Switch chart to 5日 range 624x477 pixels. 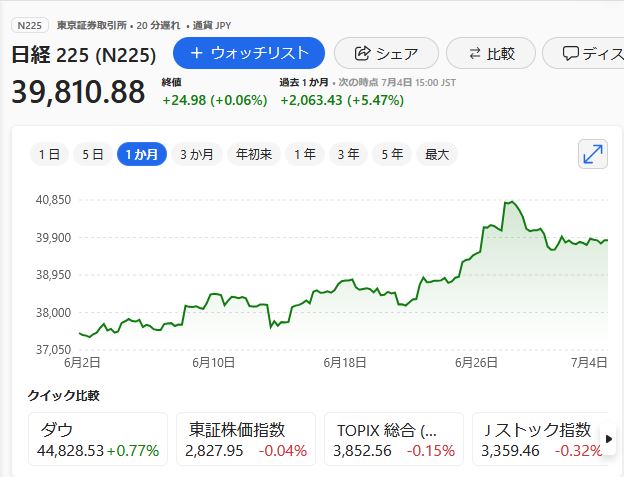(x=92, y=154)
